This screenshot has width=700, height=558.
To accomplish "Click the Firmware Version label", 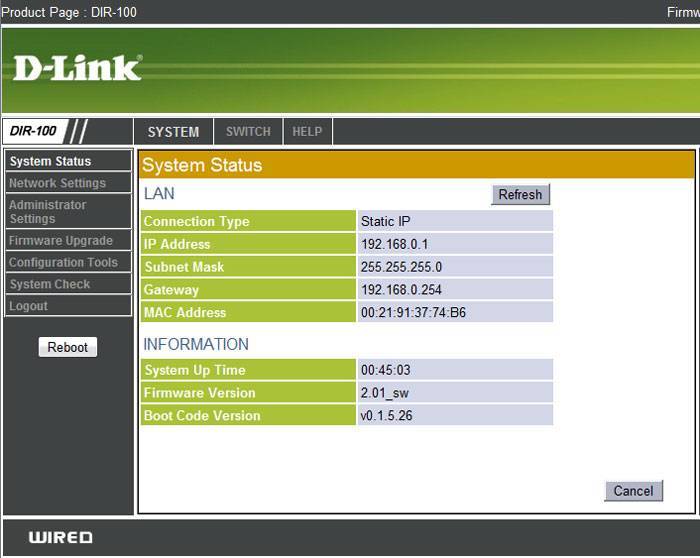I will point(248,393).
